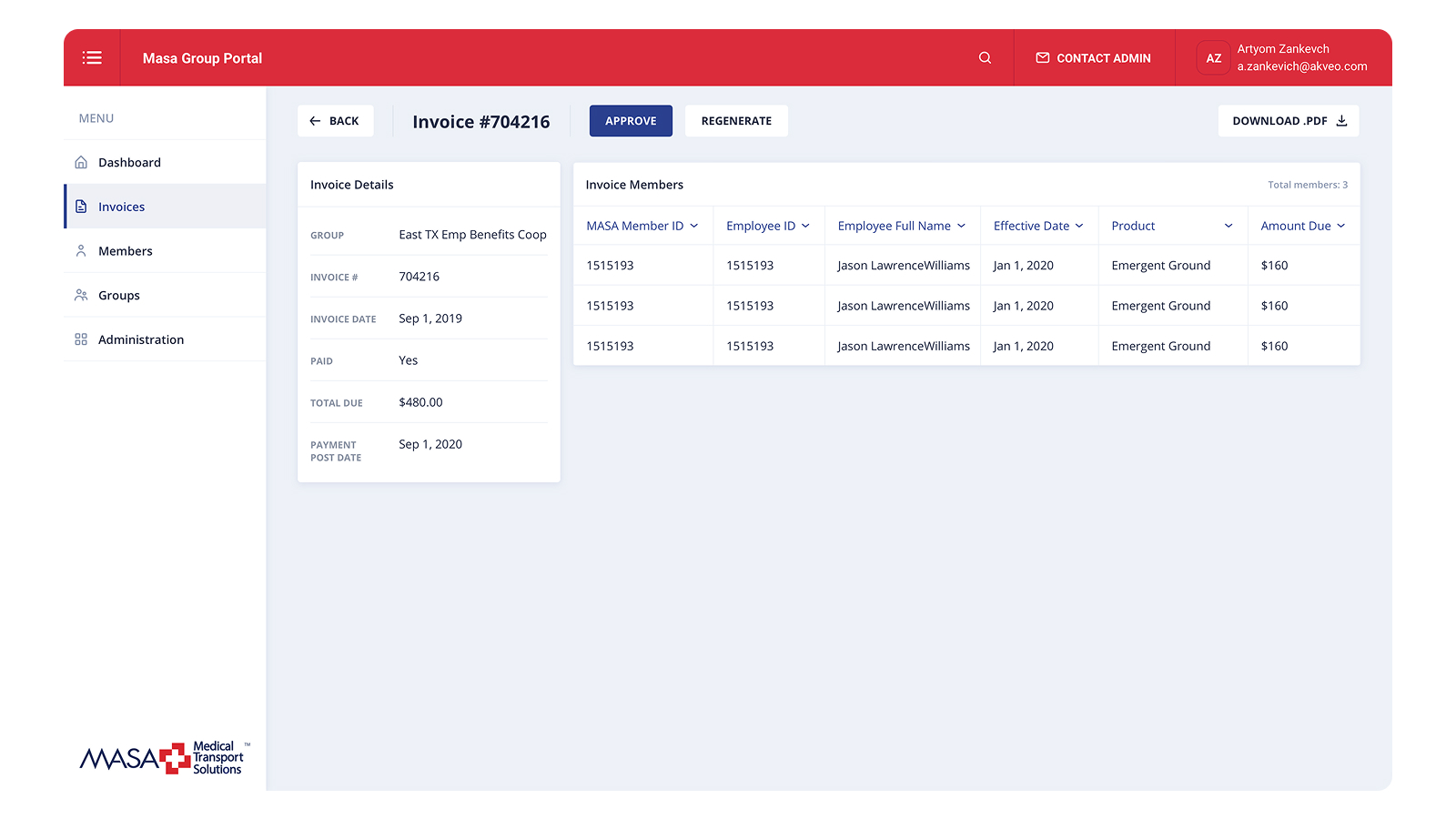The image size is (1456, 819).
Task: Click group value East TX Emp Benefits Coop
Action: (472, 235)
